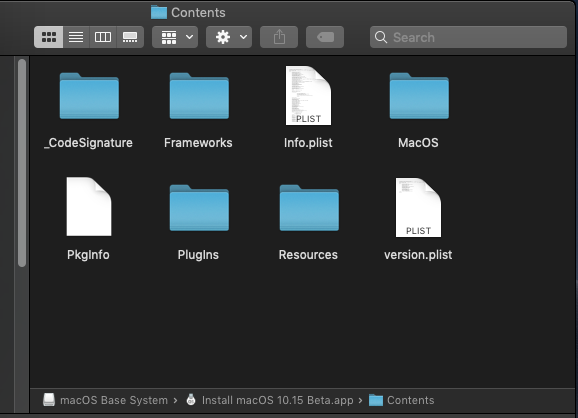
Task: Open the gear action menu
Action: click(x=229, y=37)
